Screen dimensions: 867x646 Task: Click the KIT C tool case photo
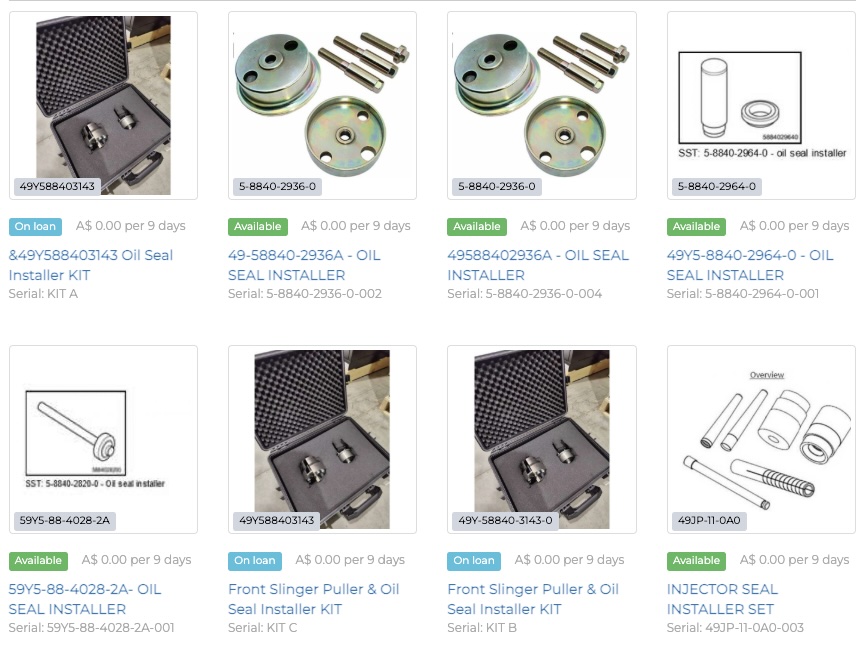[322, 439]
